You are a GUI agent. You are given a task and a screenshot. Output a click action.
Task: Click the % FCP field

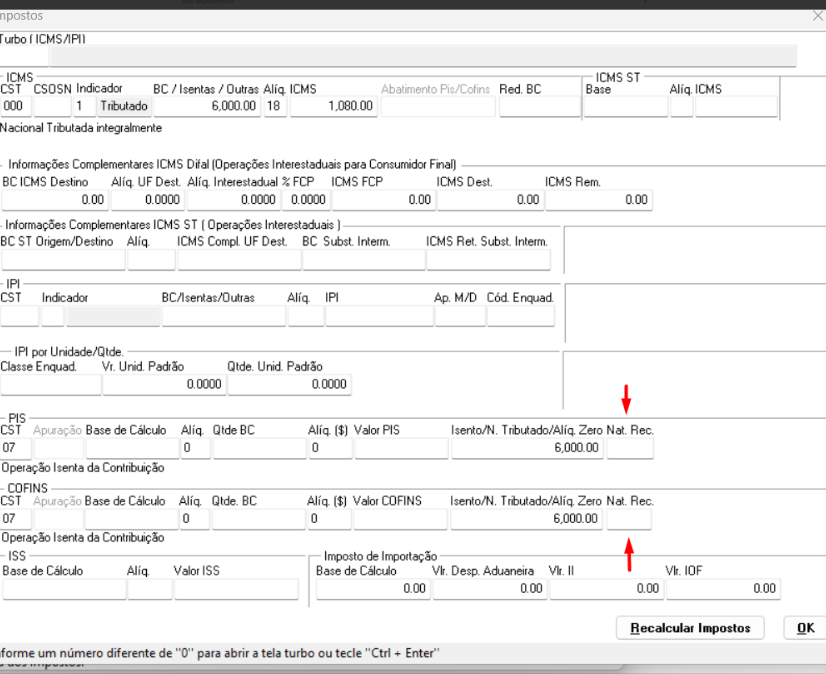[306, 200]
